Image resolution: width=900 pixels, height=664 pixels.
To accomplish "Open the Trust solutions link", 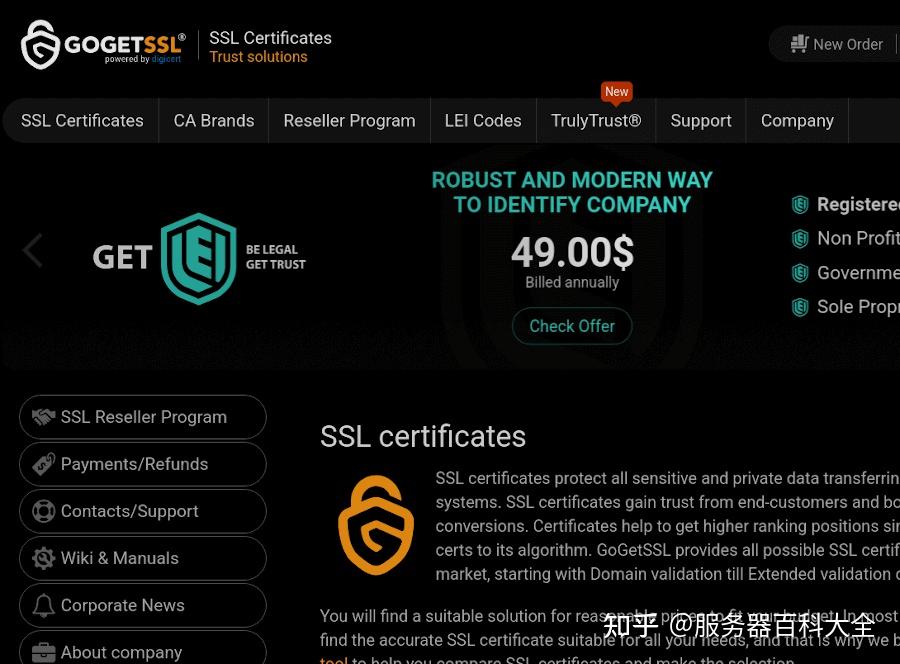I will [258, 57].
